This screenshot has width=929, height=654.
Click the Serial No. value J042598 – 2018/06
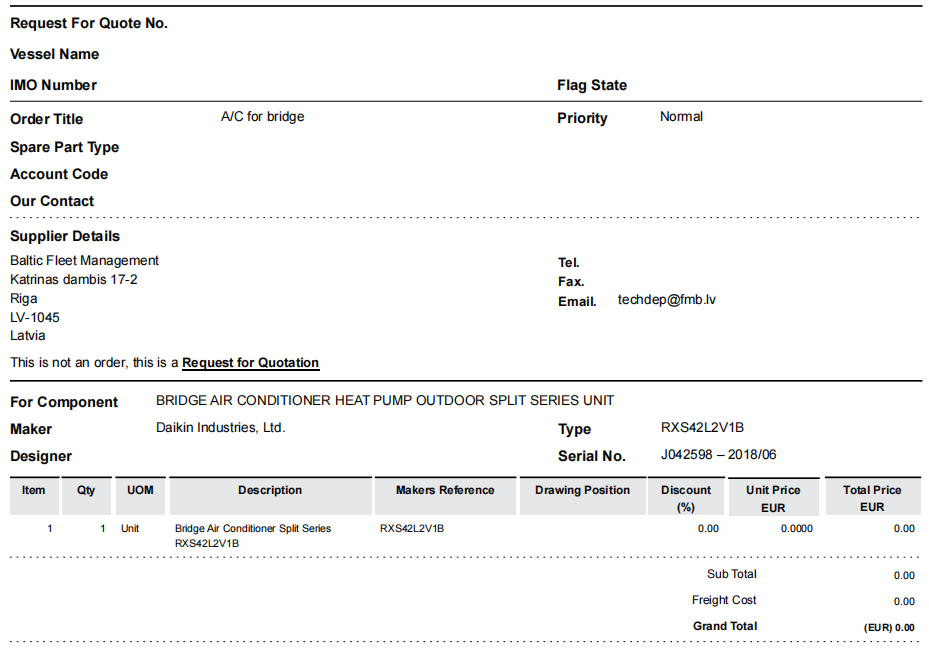pos(718,455)
